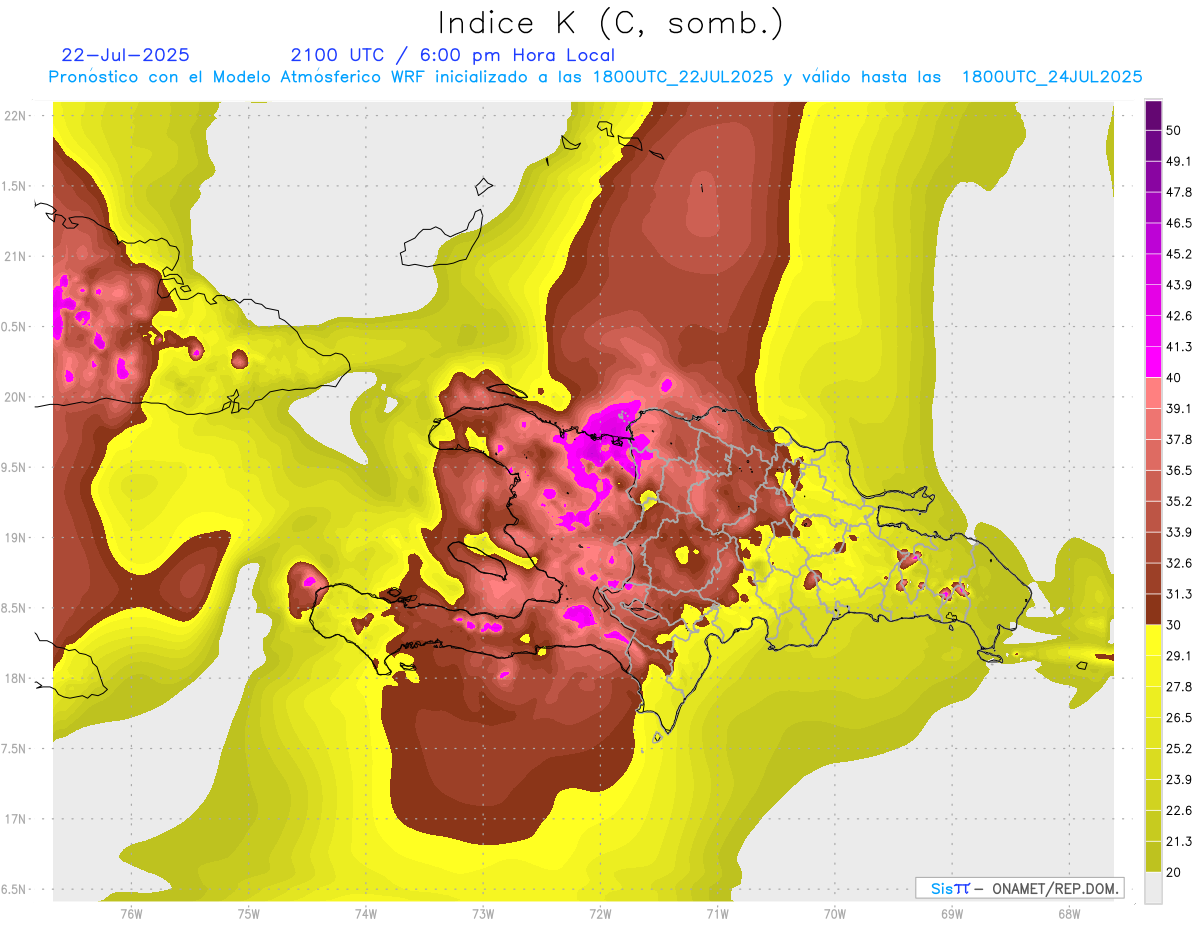This screenshot has width=1200, height=927.
Task: Click the map title "Indice K (C, somb.)"
Action: pos(610,23)
